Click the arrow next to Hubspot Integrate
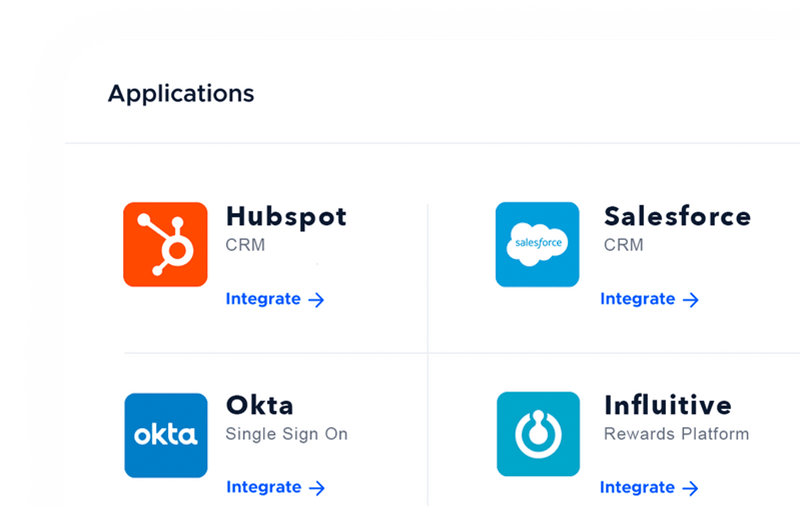The height and width of the screenshot is (506, 800). [316, 299]
